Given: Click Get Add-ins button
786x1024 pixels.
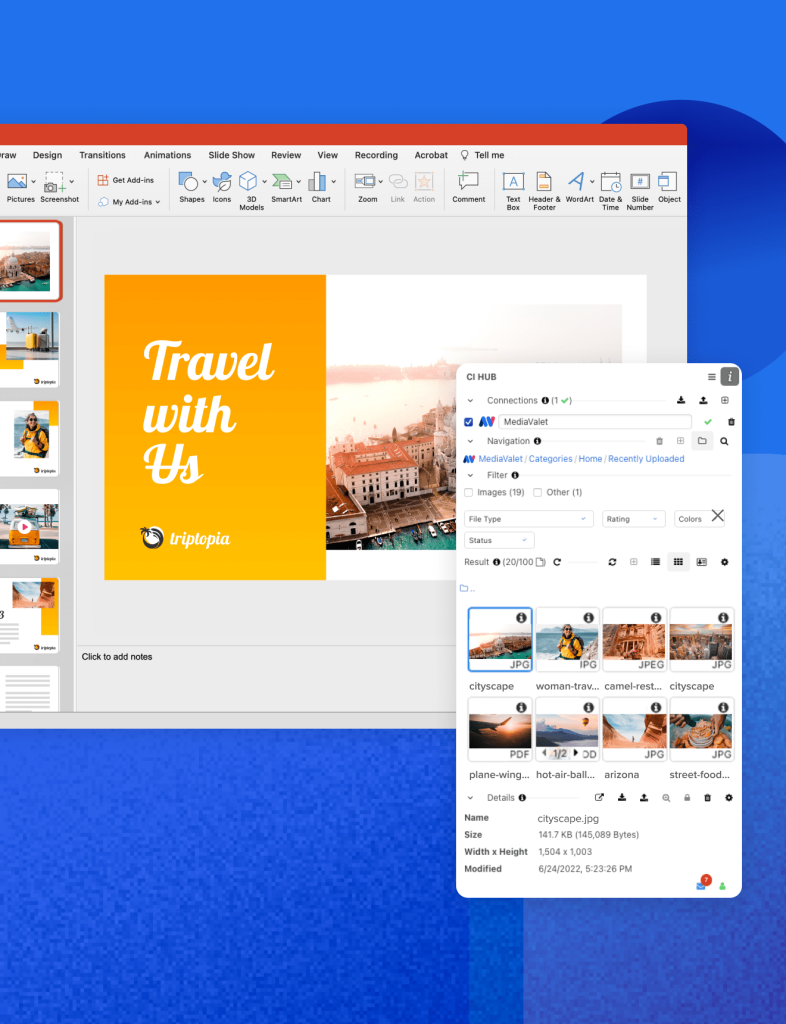Looking at the screenshot, I should pyautogui.click(x=126, y=180).
